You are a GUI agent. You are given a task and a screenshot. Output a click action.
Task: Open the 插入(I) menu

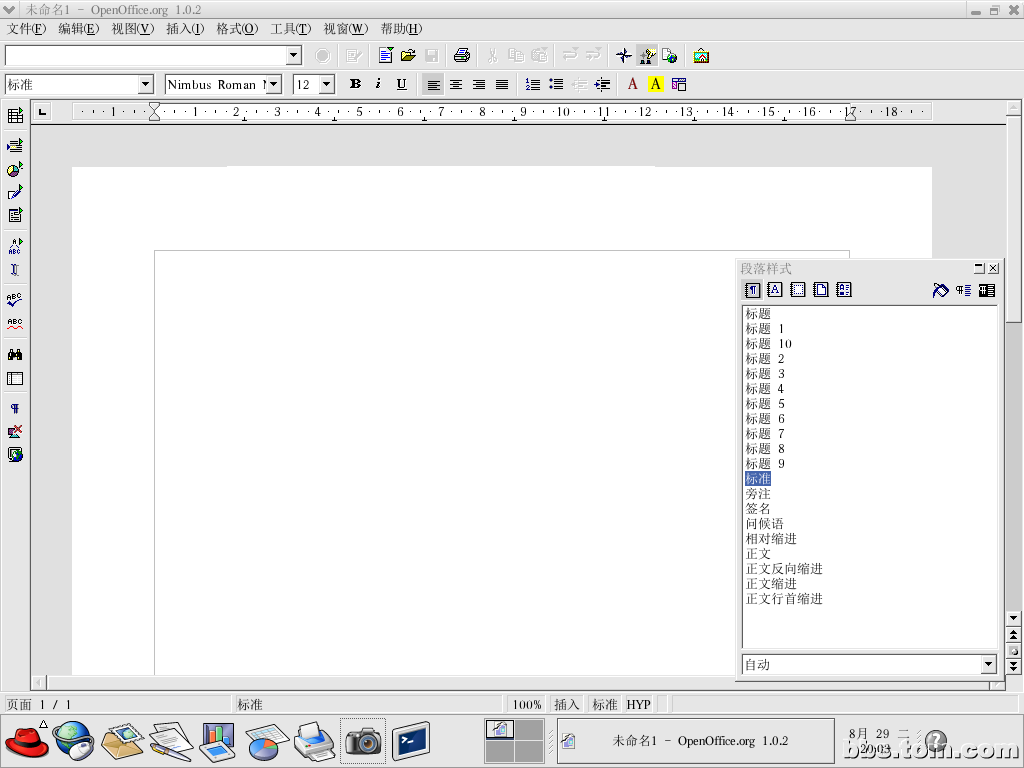(184, 29)
